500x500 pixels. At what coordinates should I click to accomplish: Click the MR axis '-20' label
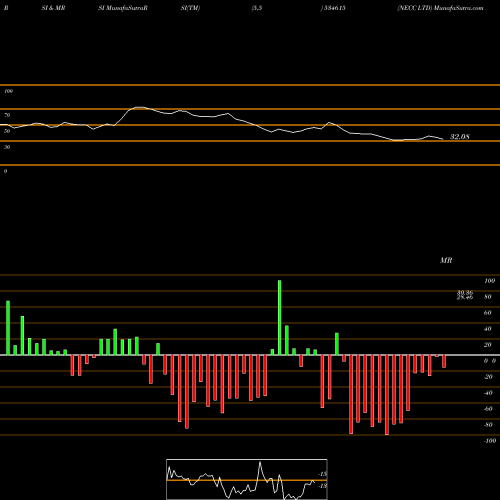point(488,377)
